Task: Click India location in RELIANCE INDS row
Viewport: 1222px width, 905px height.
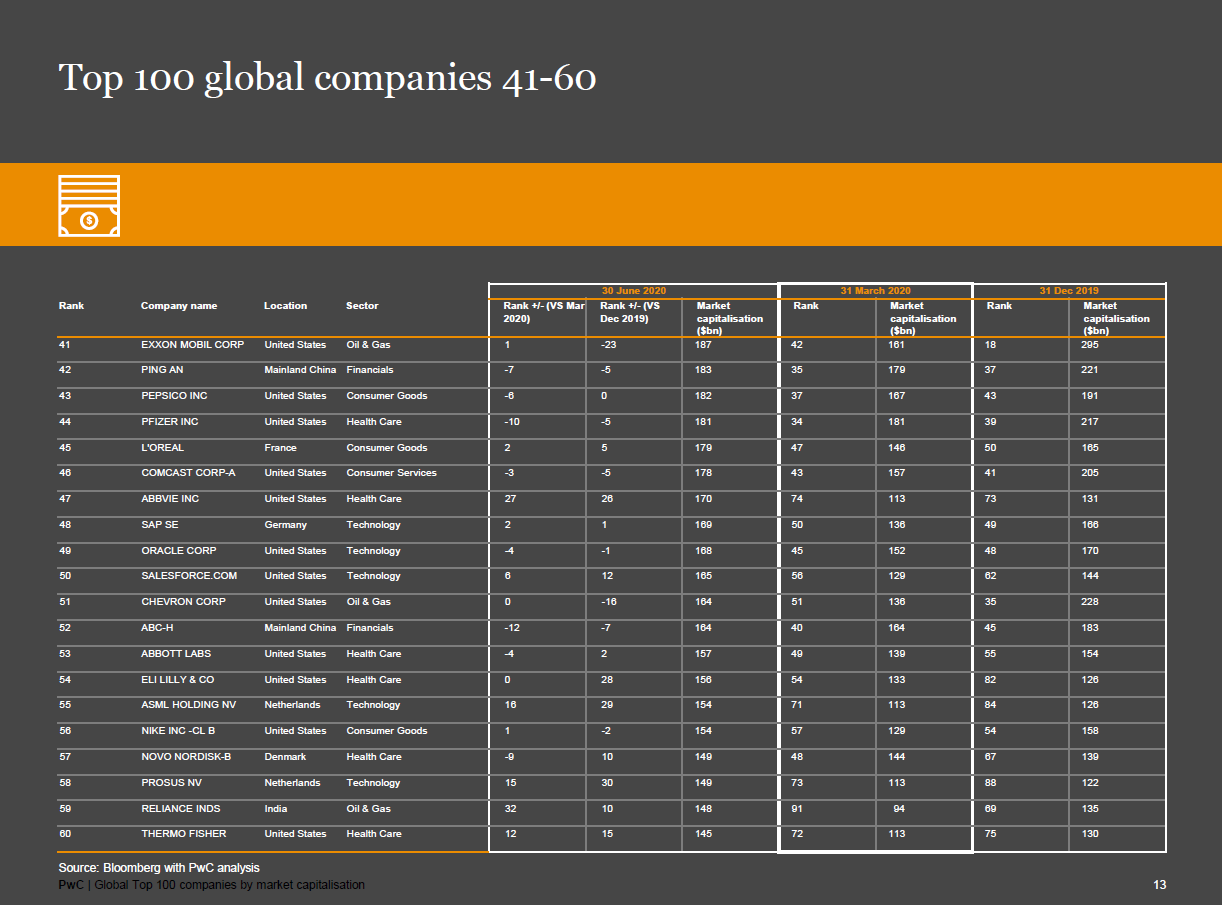Action: pos(276,809)
